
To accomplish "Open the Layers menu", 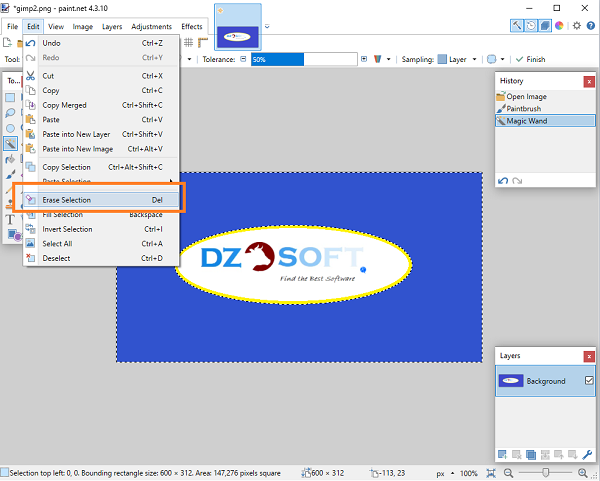I will 112,26.
